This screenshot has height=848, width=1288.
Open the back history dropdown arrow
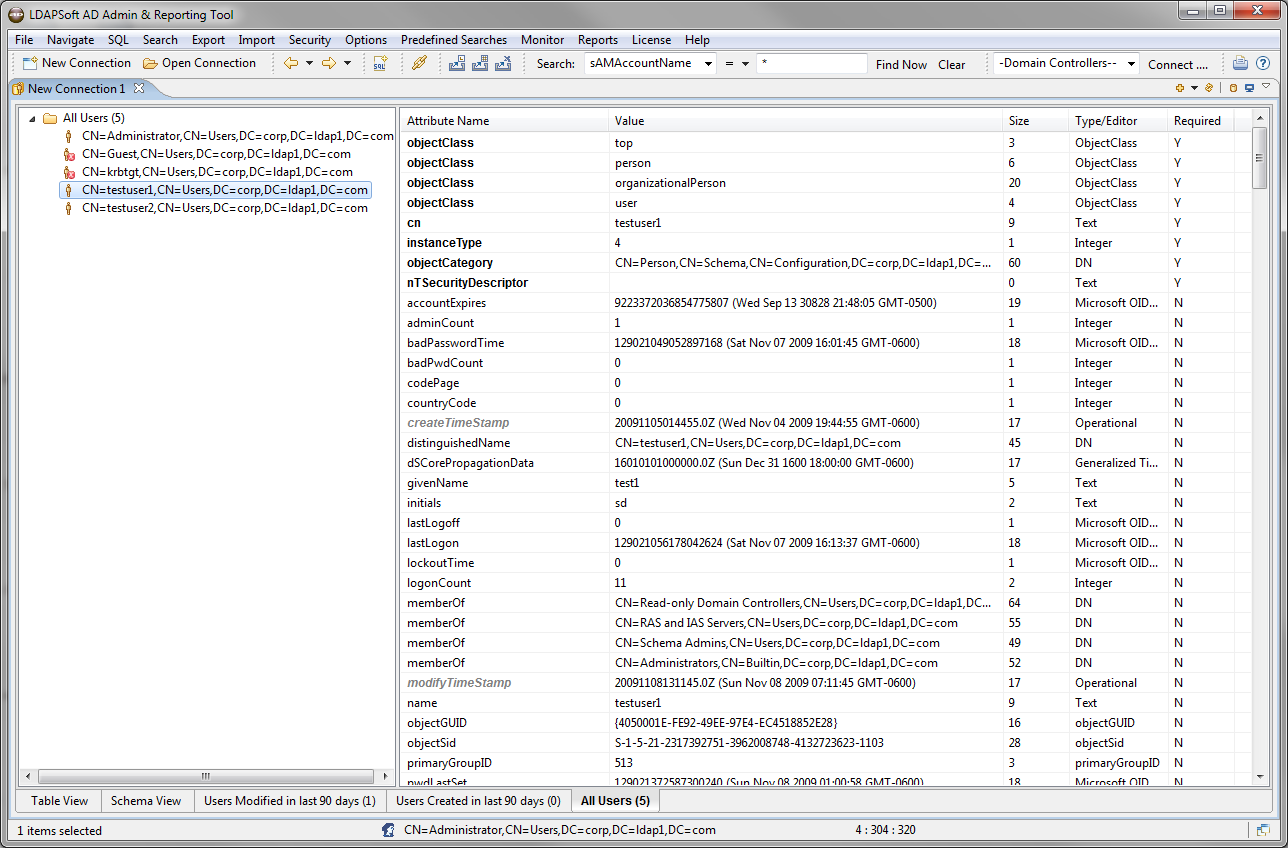click(309, 63)
